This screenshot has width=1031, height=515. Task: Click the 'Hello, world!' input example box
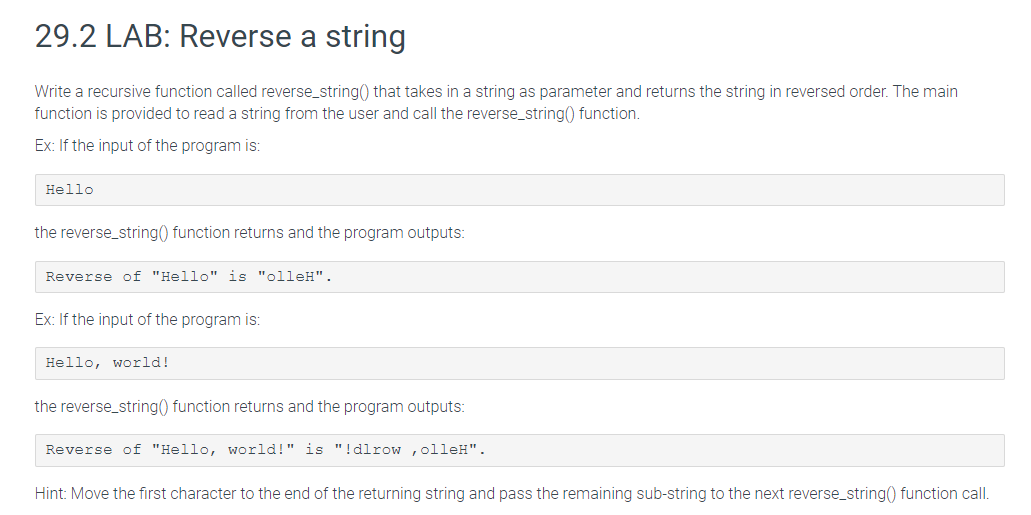[x=519, y=363]
